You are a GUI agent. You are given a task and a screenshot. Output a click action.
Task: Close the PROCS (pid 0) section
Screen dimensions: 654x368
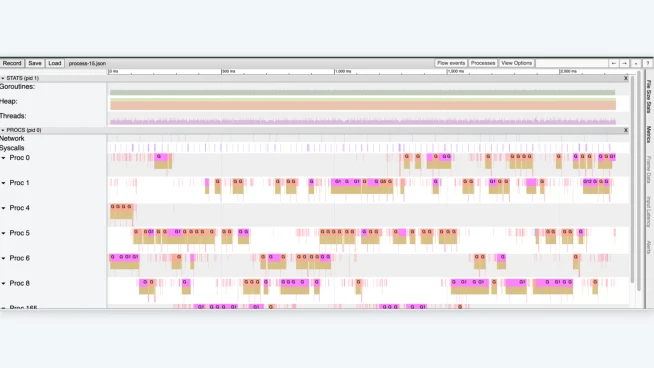[626, 130]
